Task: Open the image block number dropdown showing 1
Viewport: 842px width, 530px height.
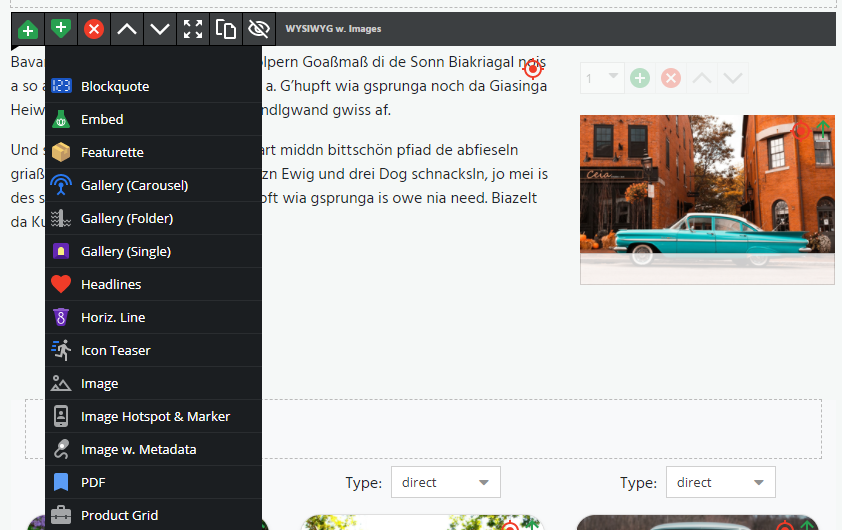Action: (602, 78)
